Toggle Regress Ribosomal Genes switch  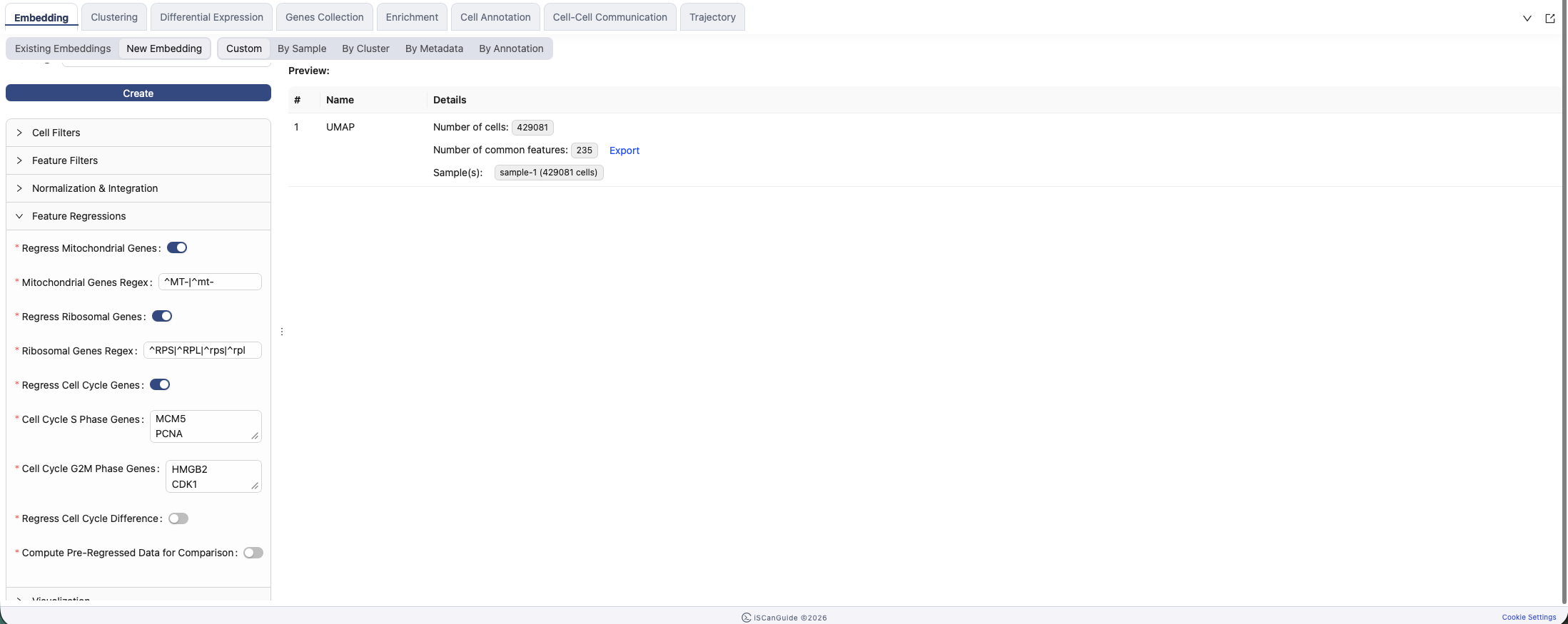[x=162, y=316]
